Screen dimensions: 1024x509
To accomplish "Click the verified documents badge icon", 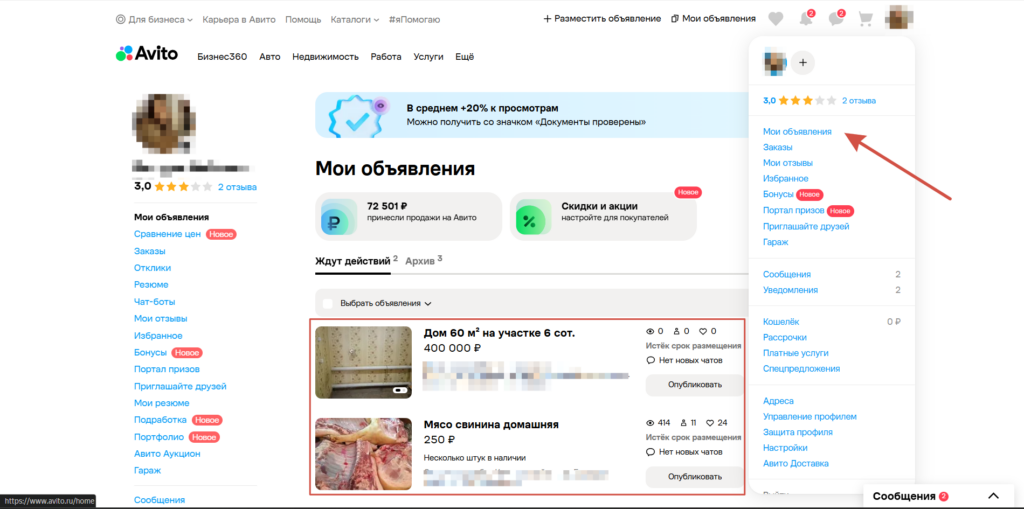I will 356,116.
